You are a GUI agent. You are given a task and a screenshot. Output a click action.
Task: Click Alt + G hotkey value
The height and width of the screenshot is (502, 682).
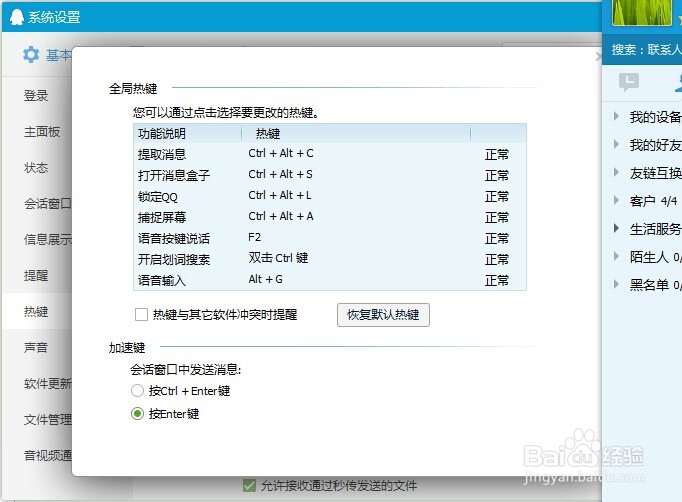tap(266, 279)
